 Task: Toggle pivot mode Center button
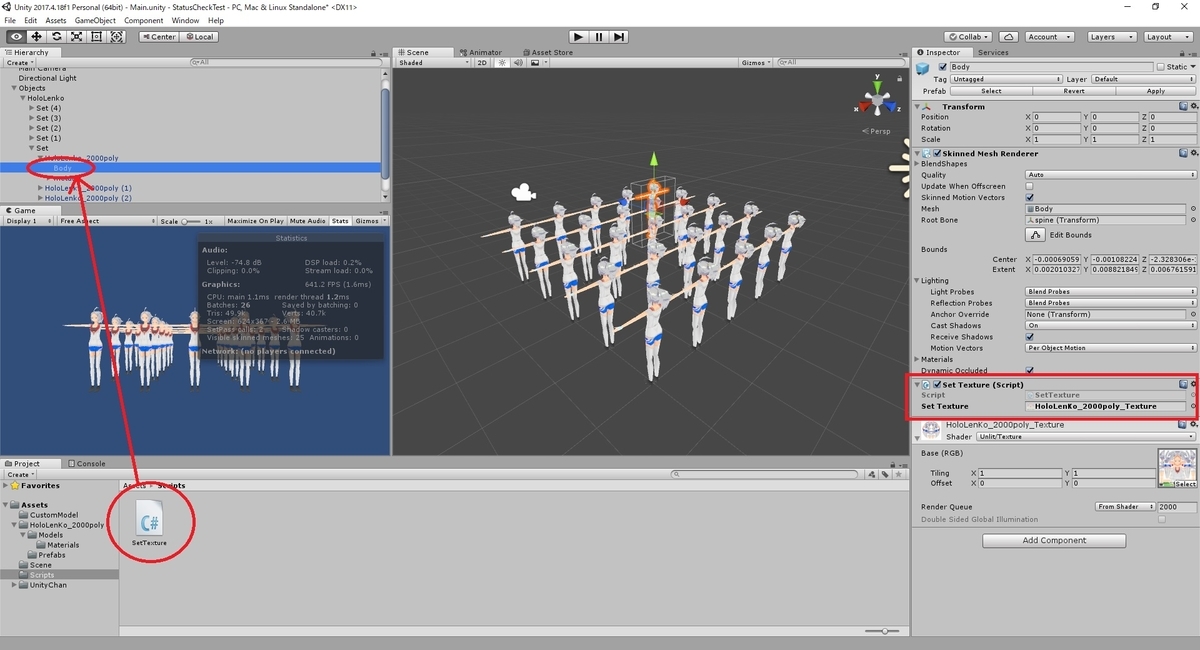[158, 37]
